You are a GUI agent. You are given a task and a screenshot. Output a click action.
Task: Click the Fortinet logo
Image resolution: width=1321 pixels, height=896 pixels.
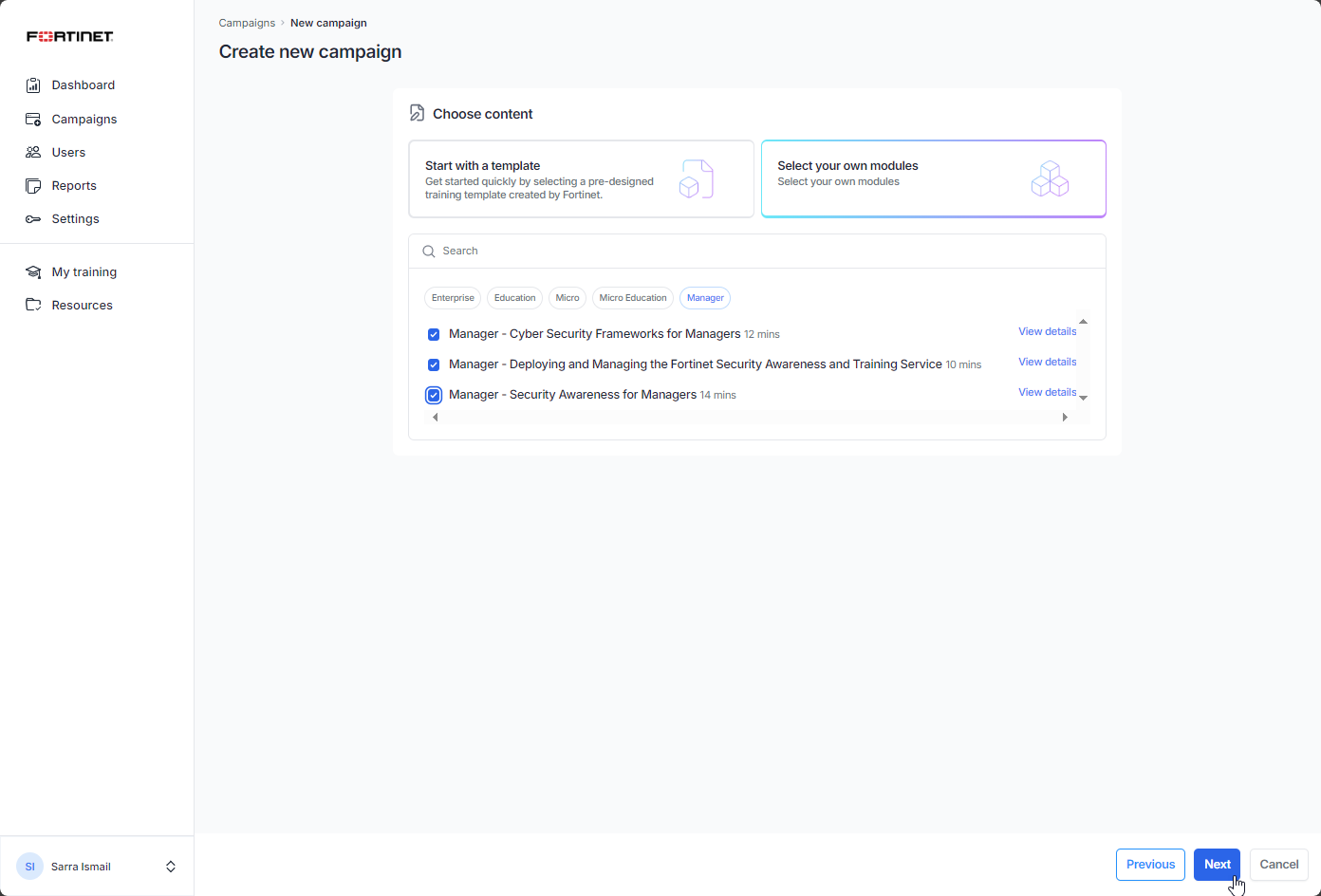(70, 36)
